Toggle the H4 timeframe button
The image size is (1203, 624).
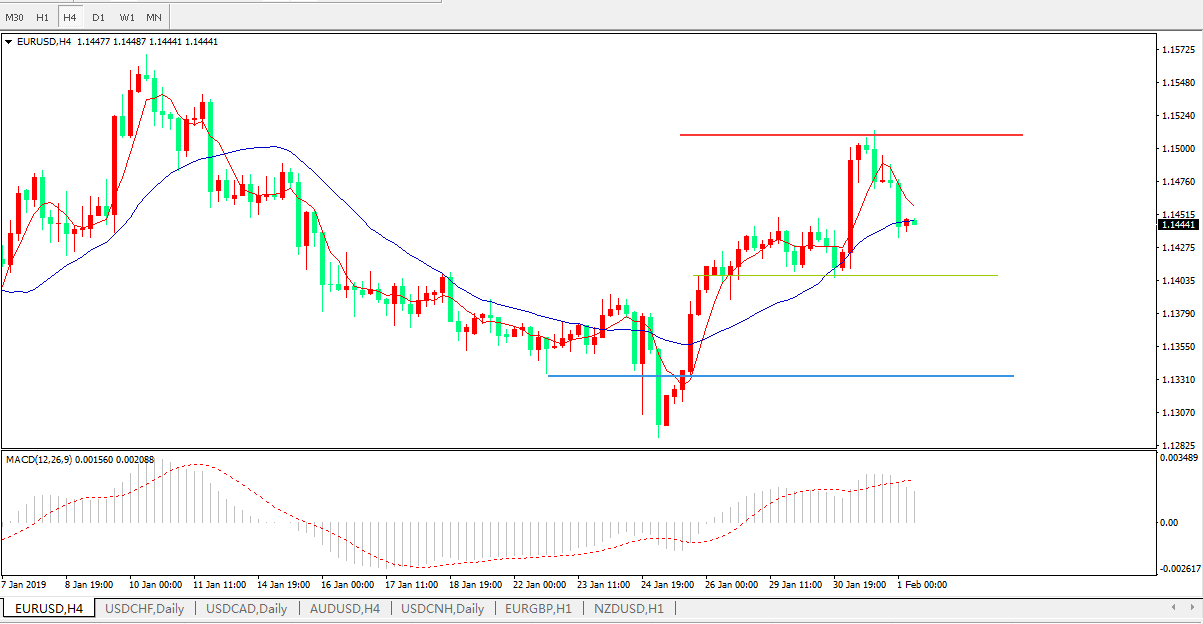(x=69, y=17)
